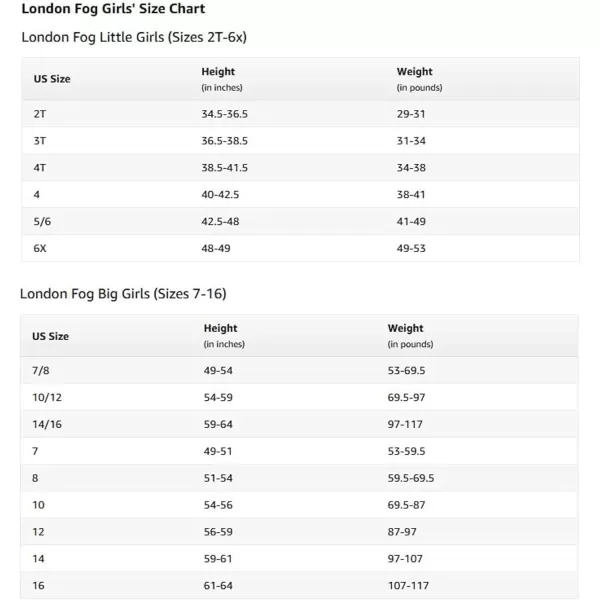Click the 14/16 size cell
This screenshot has width=600, height=600.
(47, 424)
